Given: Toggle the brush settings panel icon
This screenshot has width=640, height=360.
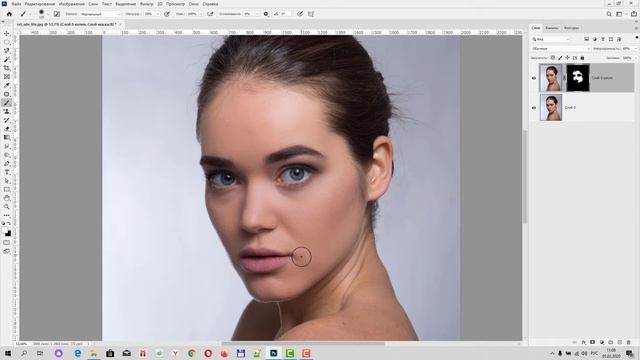Looking at the screenshot, I should click(57, 14).
